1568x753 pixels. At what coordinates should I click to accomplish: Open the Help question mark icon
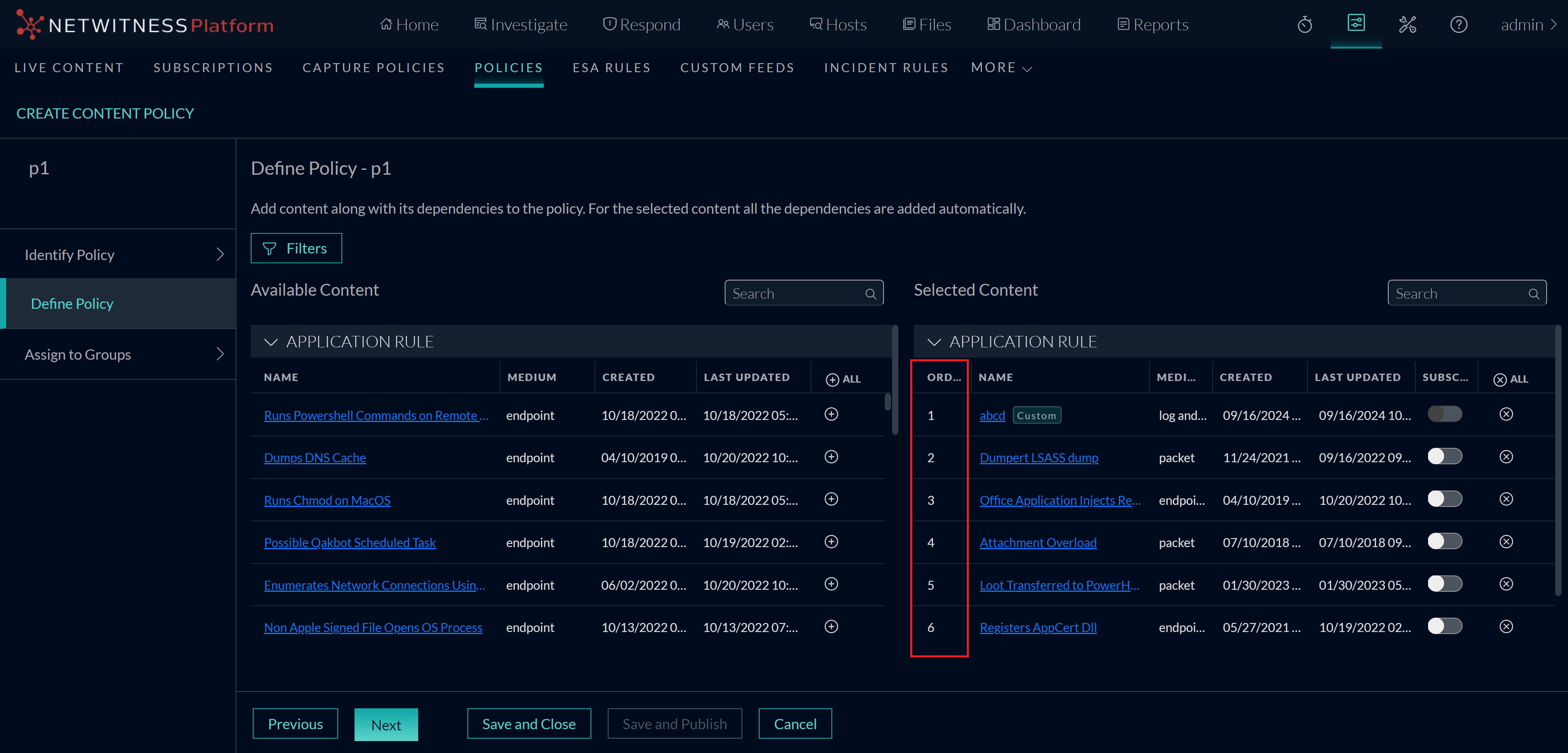(1459, 24)
